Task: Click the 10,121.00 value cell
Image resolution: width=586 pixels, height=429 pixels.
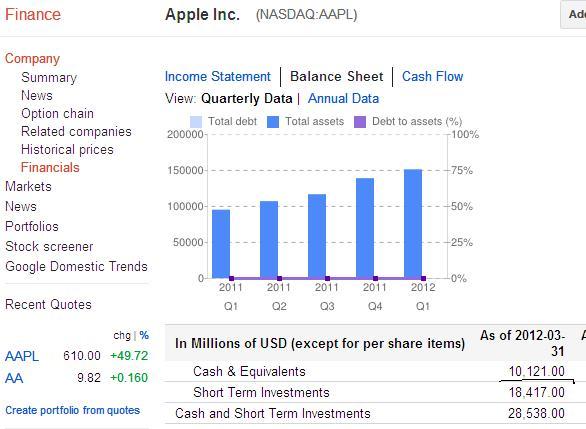Action: point(537,371)
